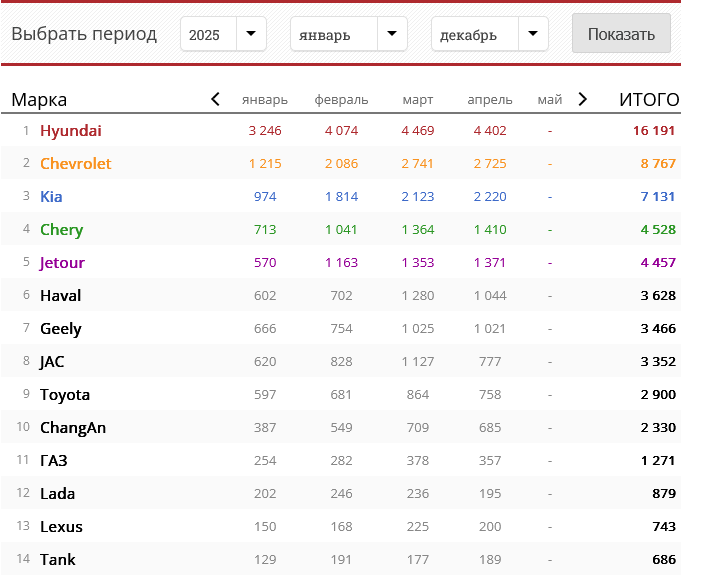
Task: Click Geely total 3 466
Action: coord(658,329)
